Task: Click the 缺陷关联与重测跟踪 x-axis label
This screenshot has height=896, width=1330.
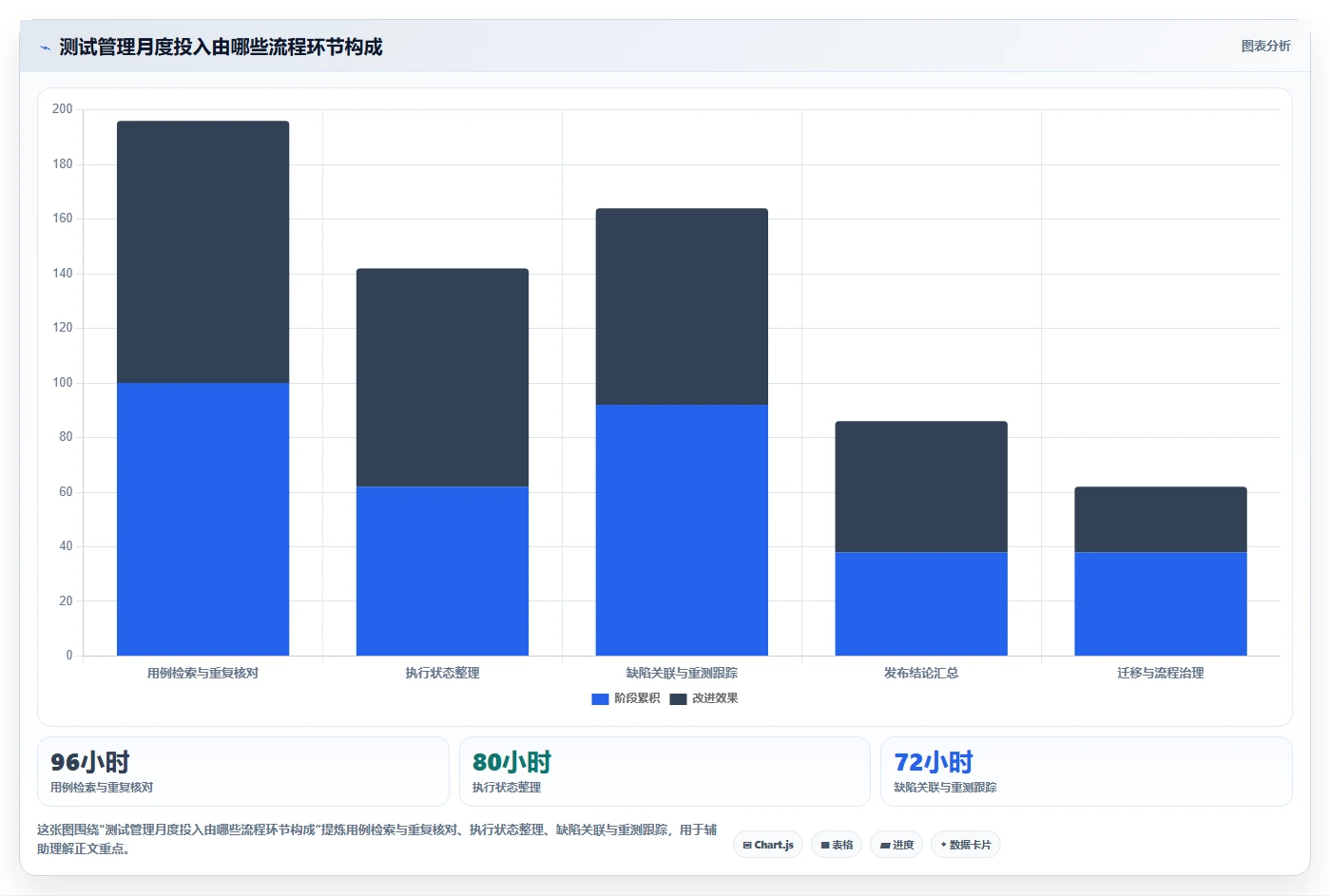Action: [x=682, y=673]
